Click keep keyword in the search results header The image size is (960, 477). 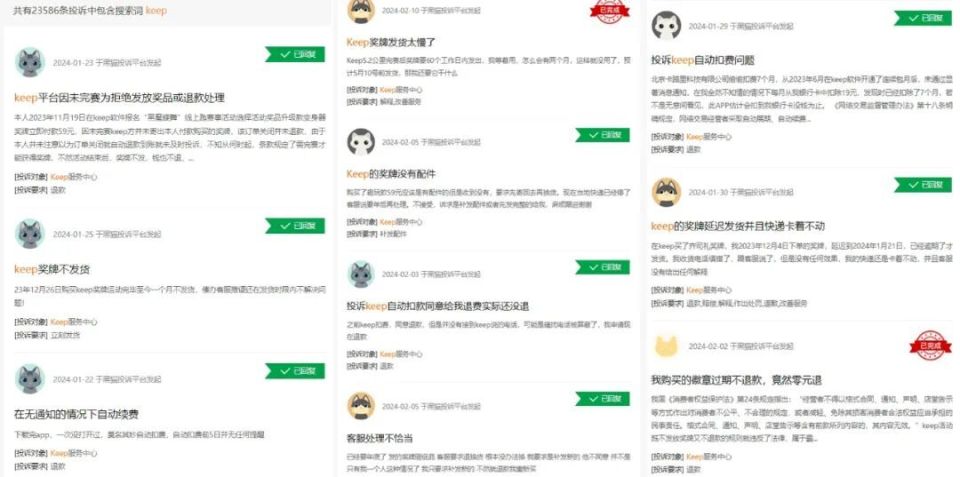click(x=156, y=10)
